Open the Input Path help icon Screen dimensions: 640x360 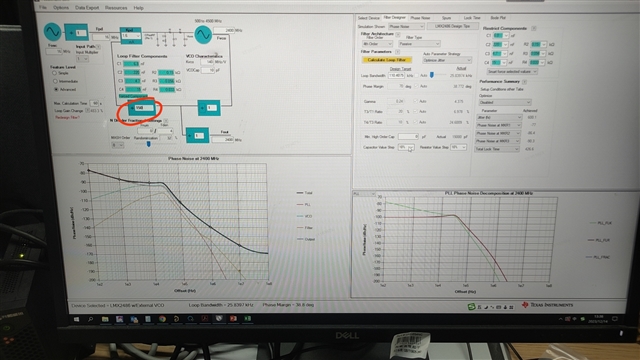98,47
